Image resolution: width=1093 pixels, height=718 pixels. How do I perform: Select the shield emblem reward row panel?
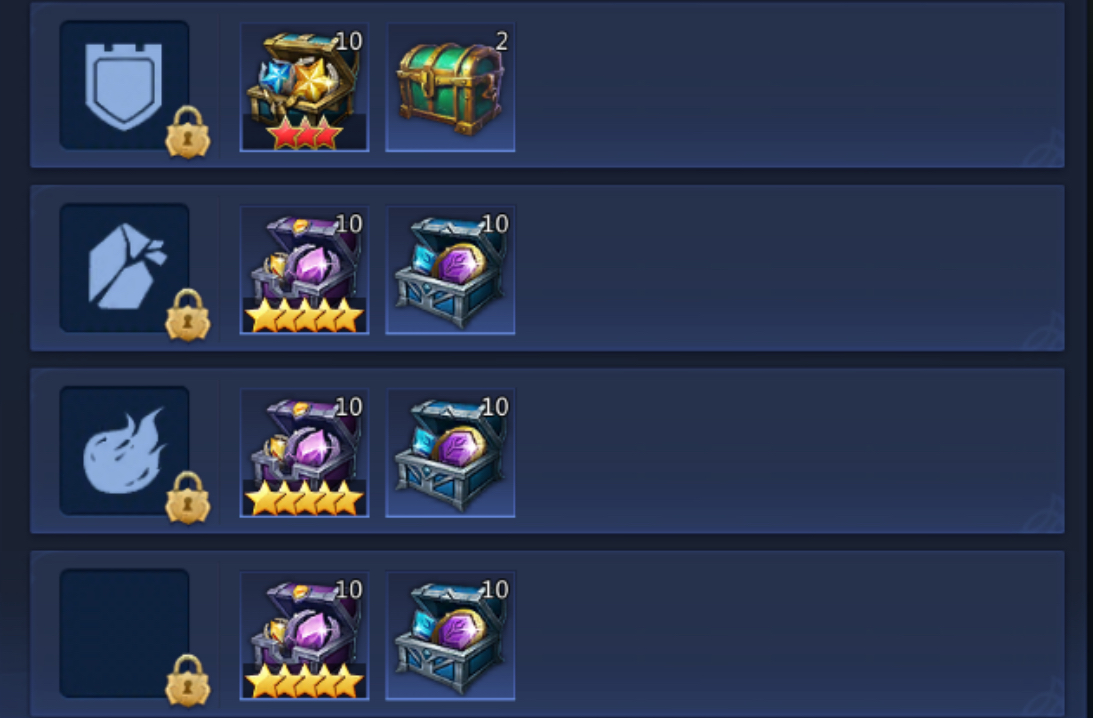click(x=547, y=85)
